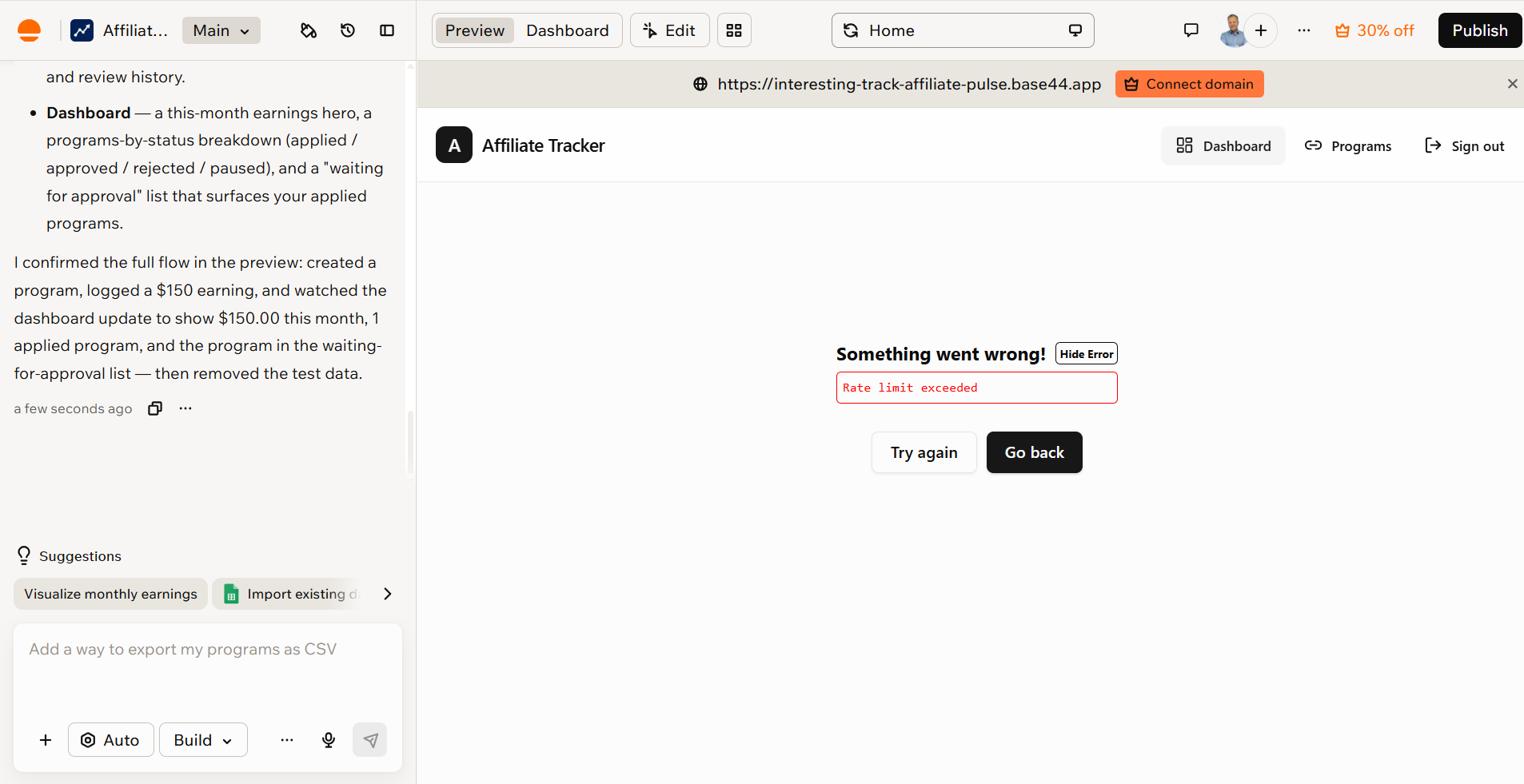Image resolution: width=1524 pixels, height=784 pixels.
Task: Click the Base44 orange logo
Action: point(29,30)
